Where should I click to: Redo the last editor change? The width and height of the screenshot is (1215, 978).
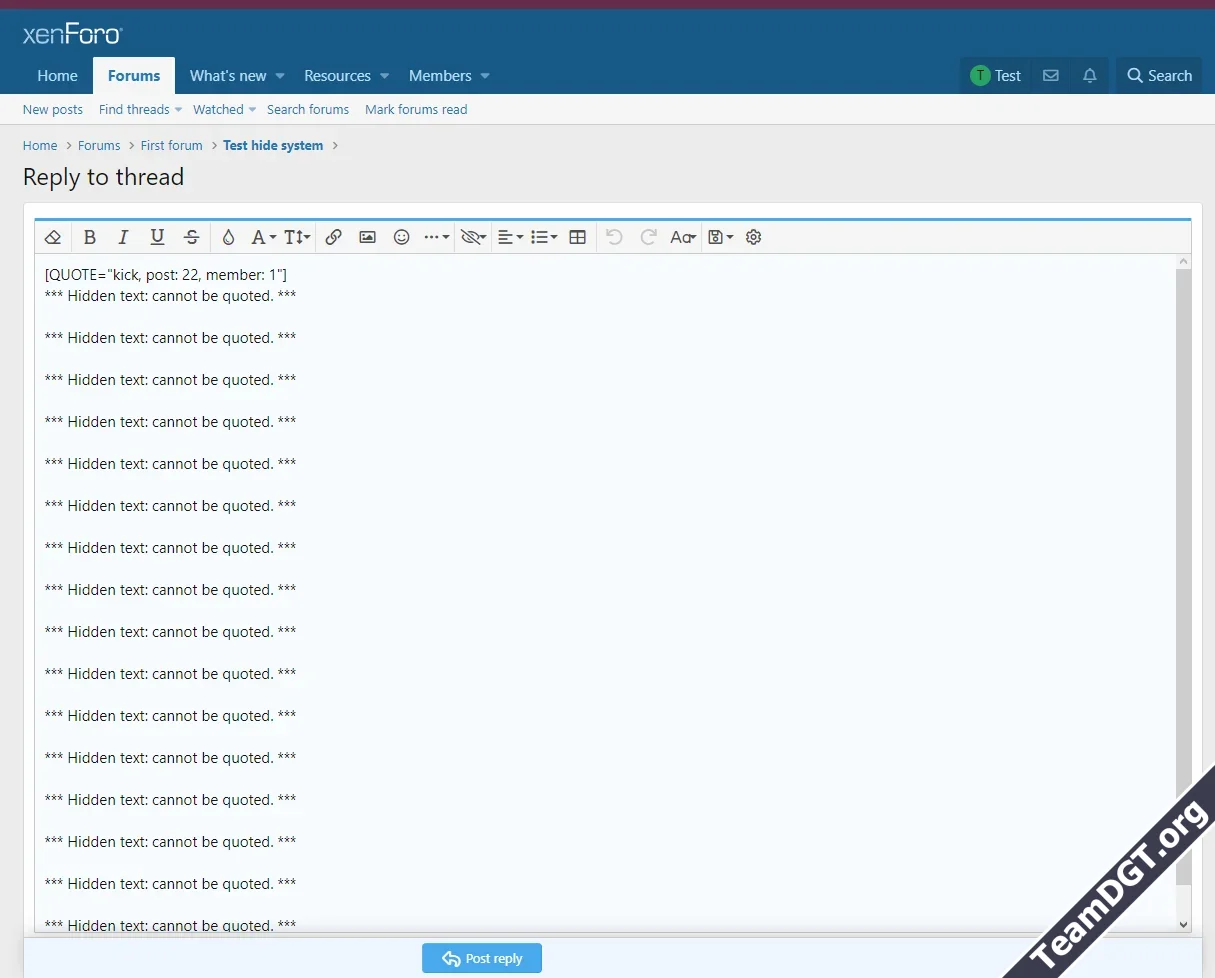(x=648, y=237)
